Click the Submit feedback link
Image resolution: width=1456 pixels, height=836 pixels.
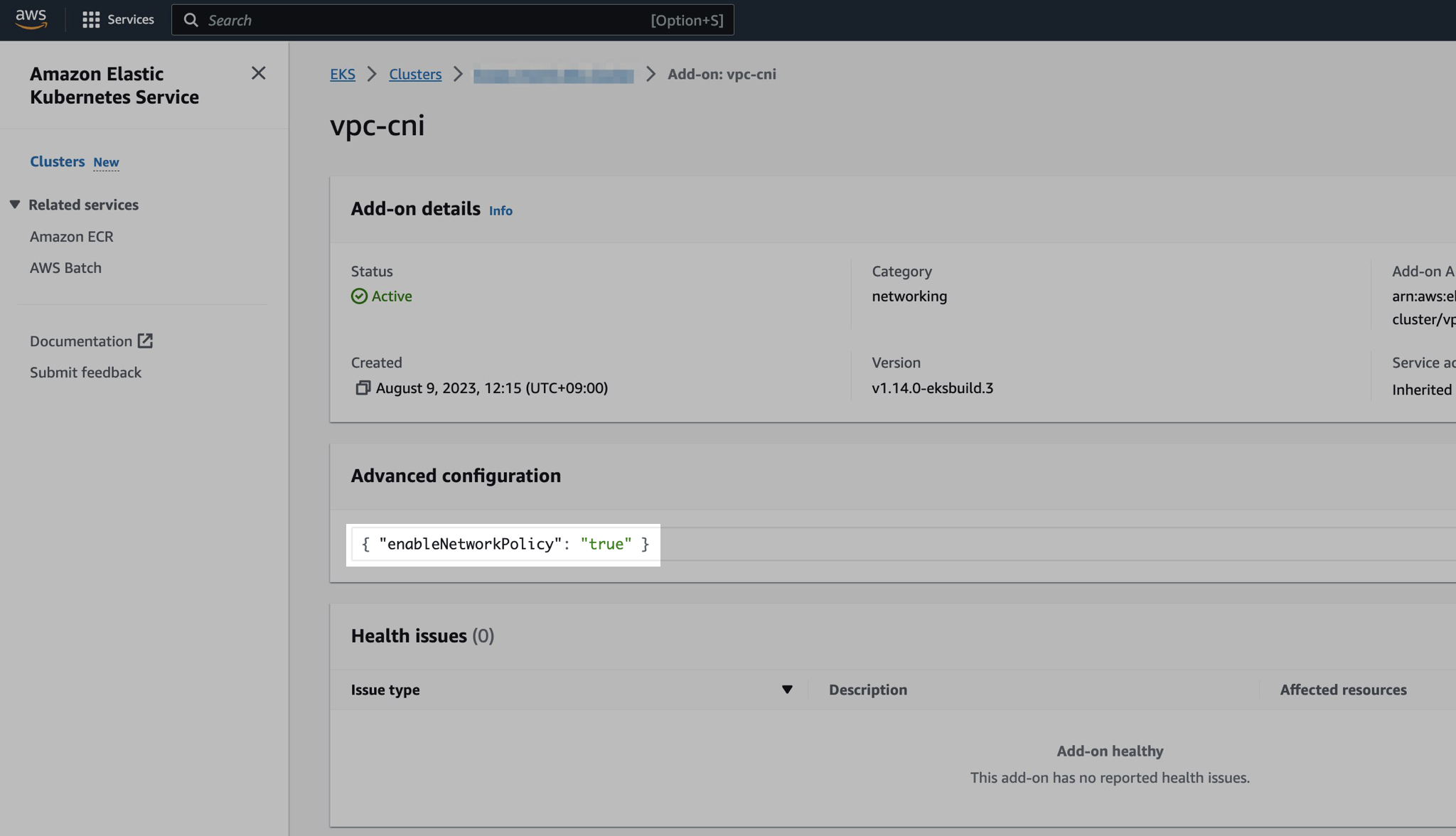[85, 372]
